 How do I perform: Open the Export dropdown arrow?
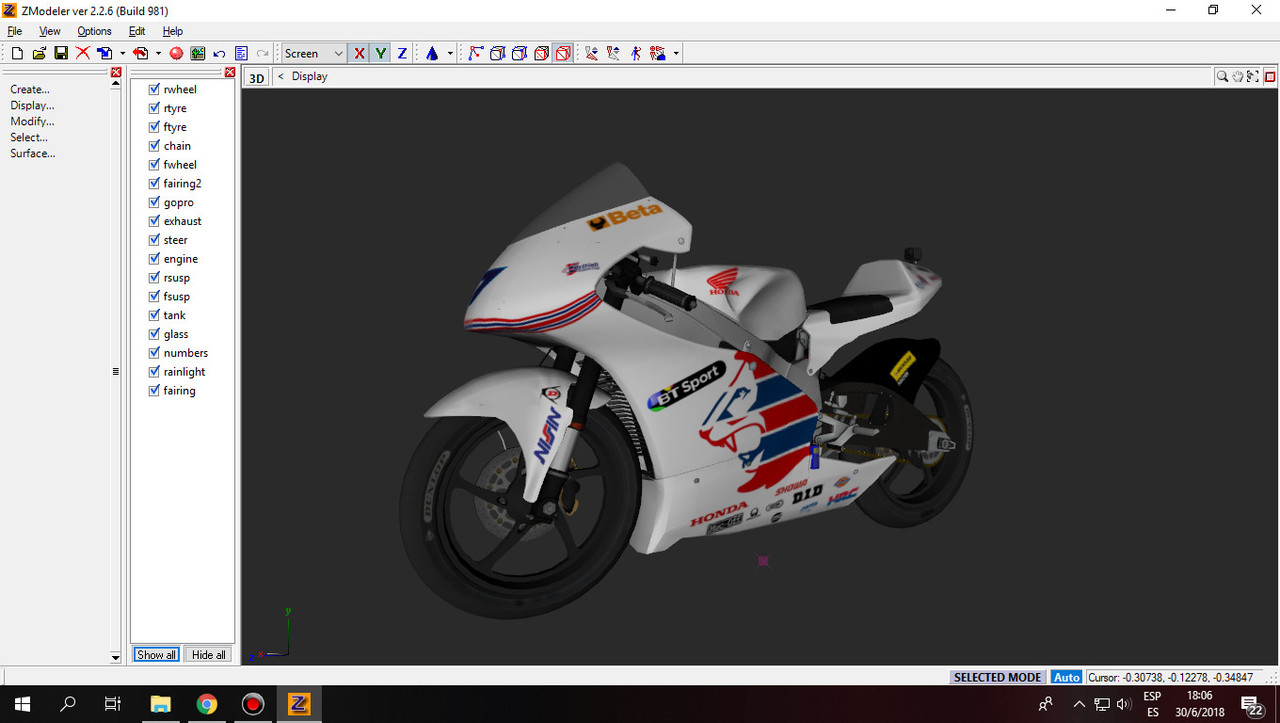pos(158,53)
